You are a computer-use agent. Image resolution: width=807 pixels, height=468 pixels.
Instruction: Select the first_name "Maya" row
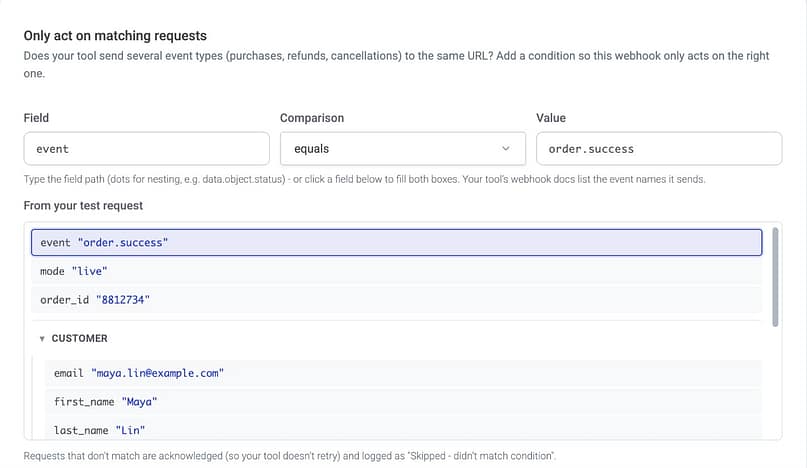click(x=403, y=402)
